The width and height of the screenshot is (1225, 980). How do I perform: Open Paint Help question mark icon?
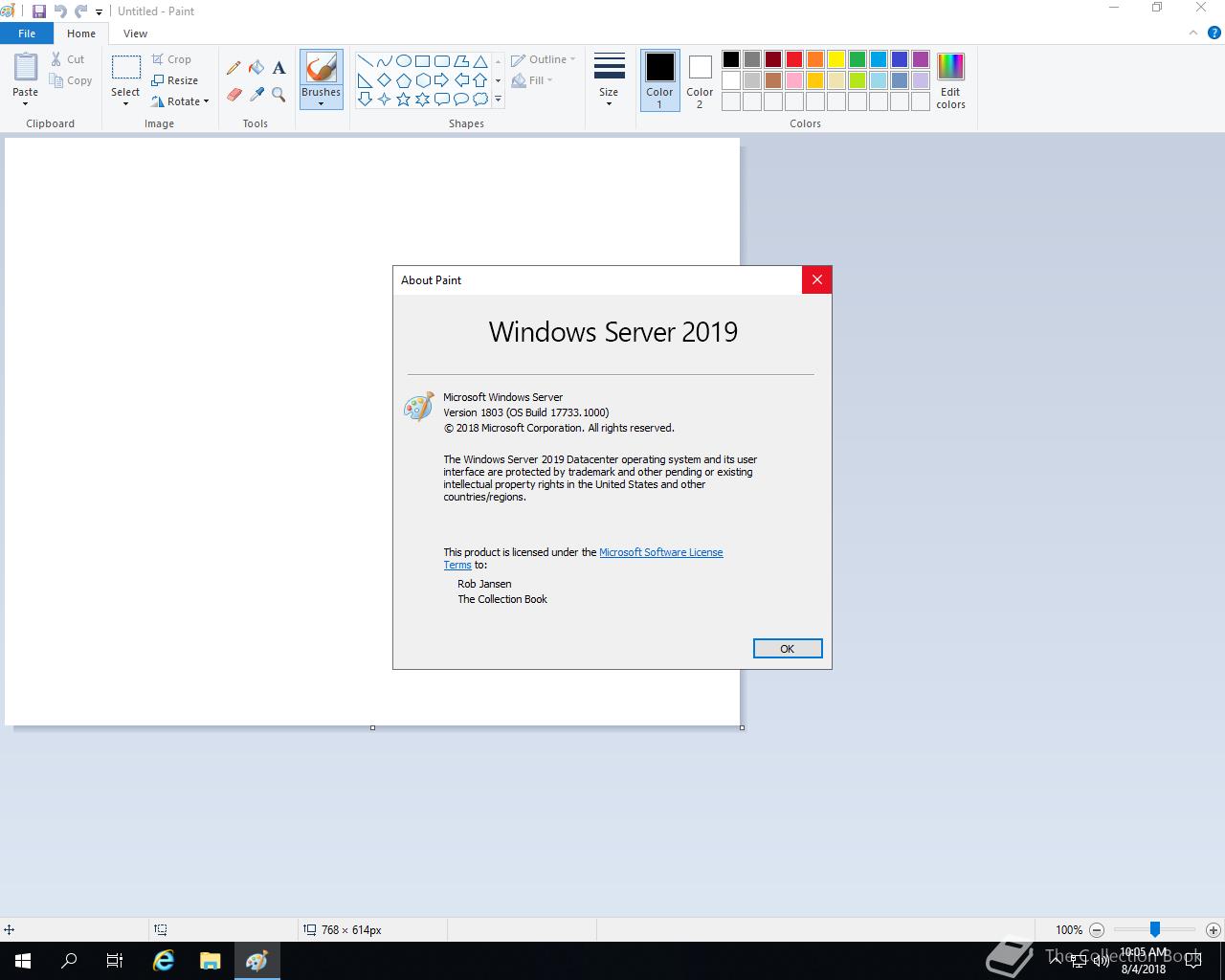coord(1216,32)
